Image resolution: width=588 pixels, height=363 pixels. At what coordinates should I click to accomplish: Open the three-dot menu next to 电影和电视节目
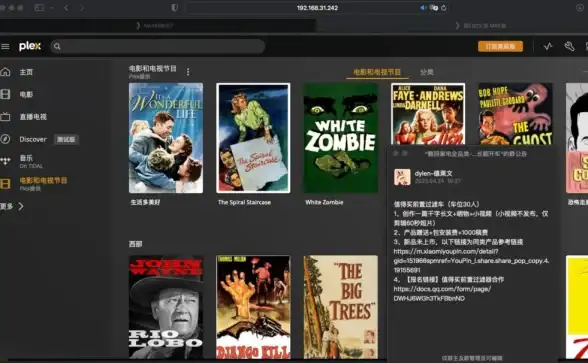point(188,72)
